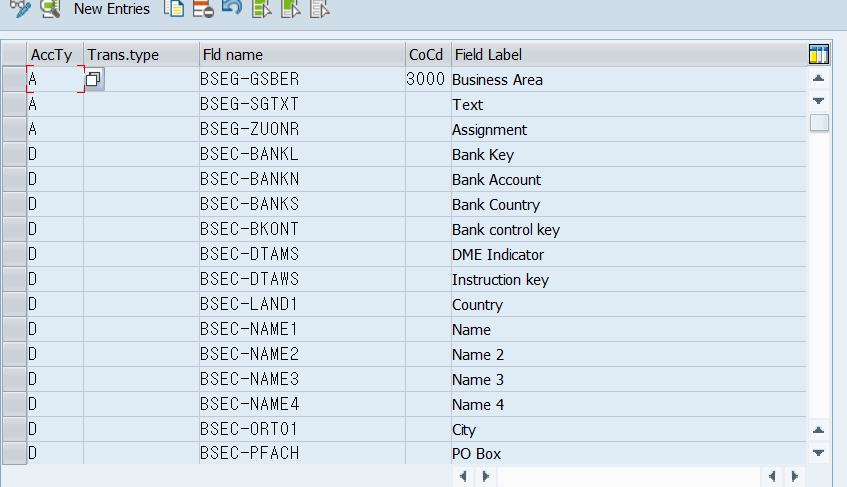This screenshot has width=847, height=487.
Task: Click the Bank Account label cell
Action: point(629,179)
